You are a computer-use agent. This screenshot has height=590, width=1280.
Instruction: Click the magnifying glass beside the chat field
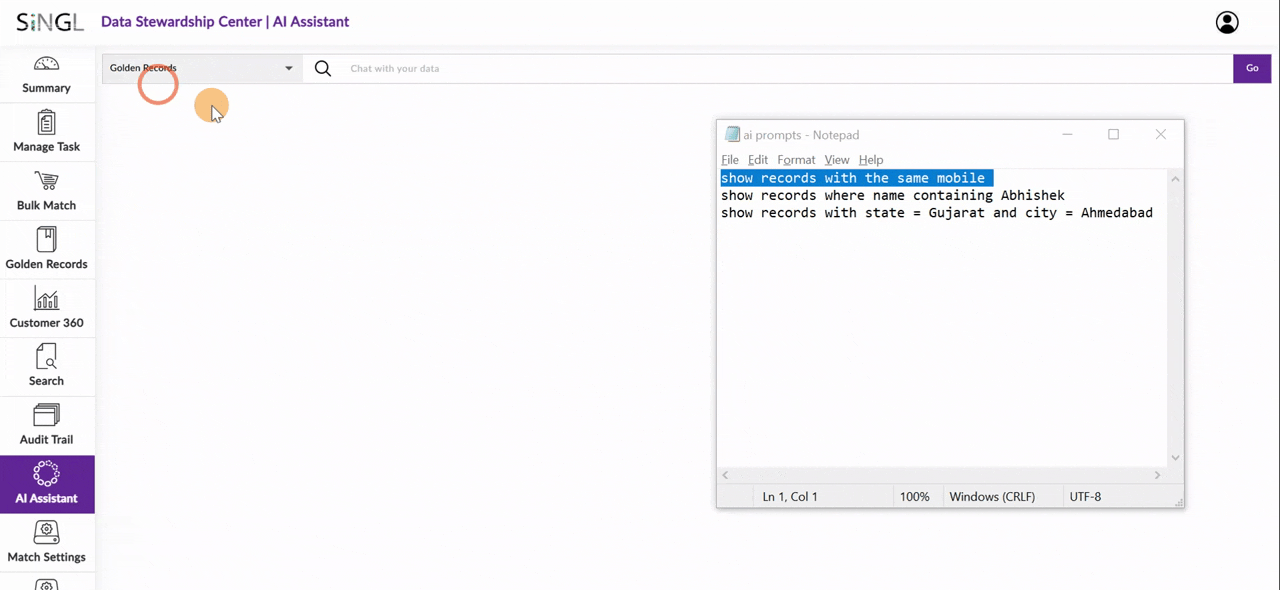click(x=322, y=68)
